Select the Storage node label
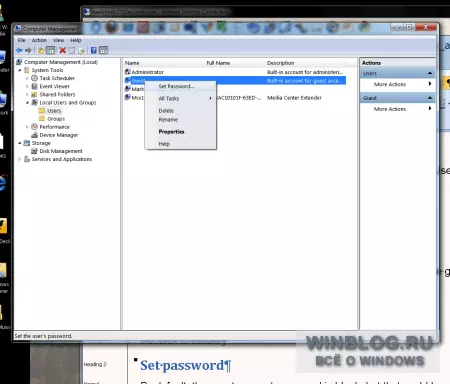The height and width of the screenshot is (384, 450). click(41, 143)
